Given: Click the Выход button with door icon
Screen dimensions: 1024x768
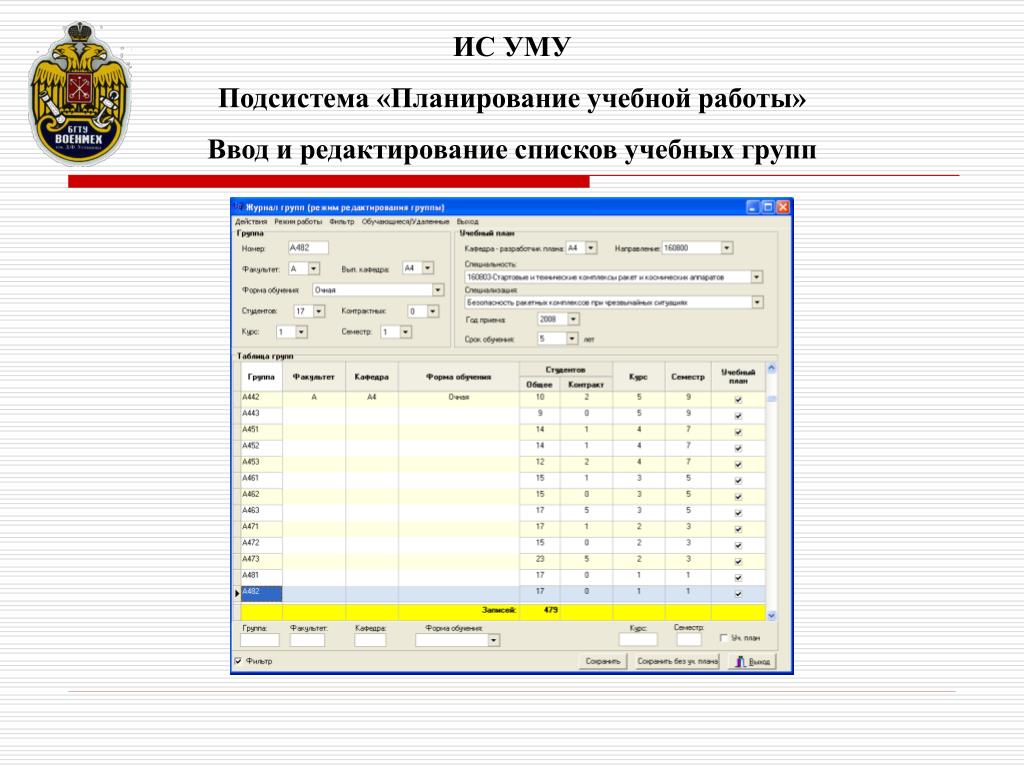Looking at the screenshot, I should click(752, 662).
